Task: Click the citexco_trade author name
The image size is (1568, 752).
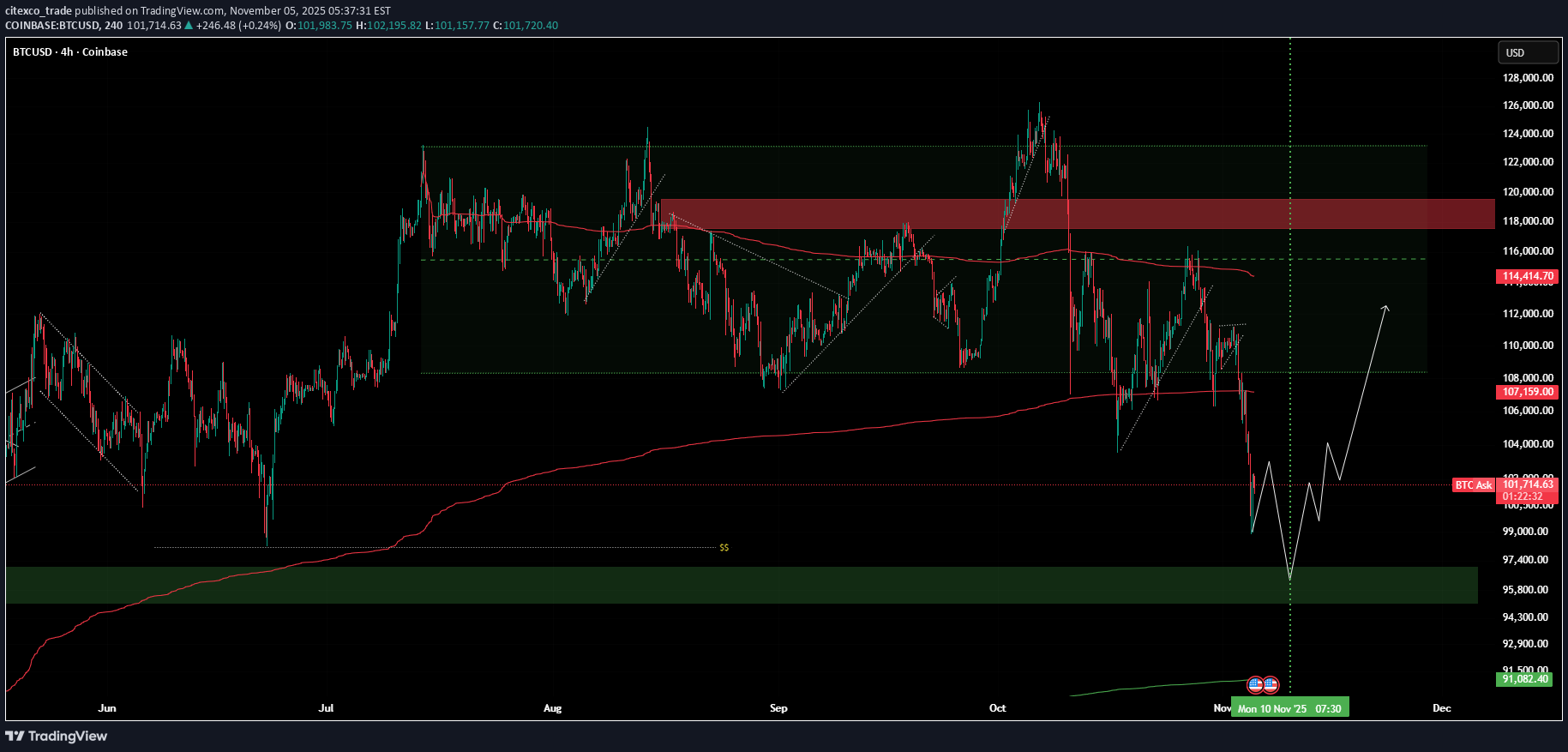Action: tap(39, 11)
